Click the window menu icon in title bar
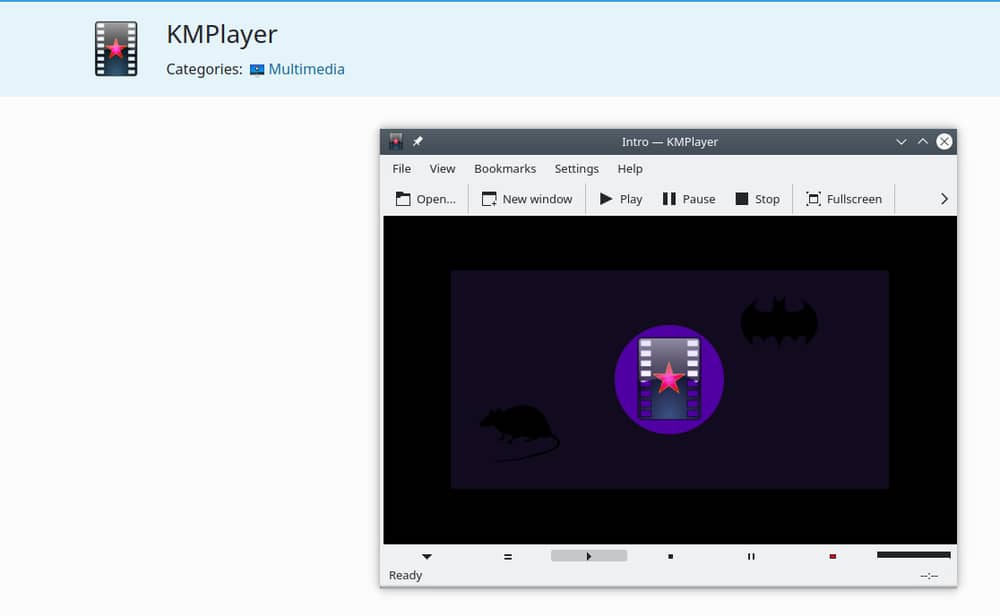 396,141
